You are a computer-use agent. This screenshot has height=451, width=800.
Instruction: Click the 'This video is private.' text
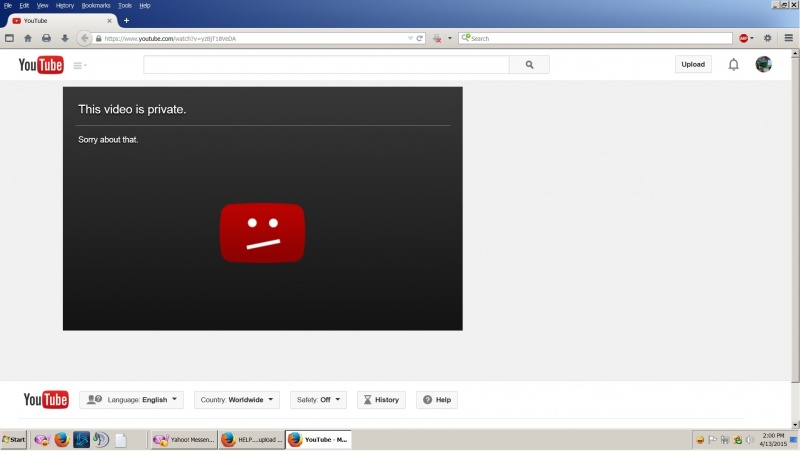click(132, 109)
